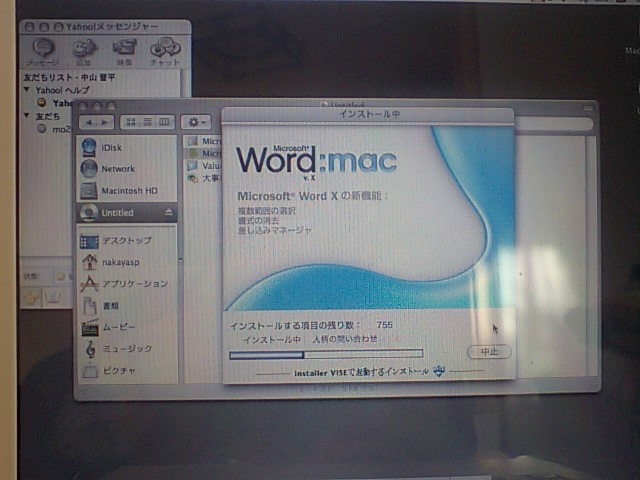Open the video icon in Yahoo Messenger

pos(124,52)
